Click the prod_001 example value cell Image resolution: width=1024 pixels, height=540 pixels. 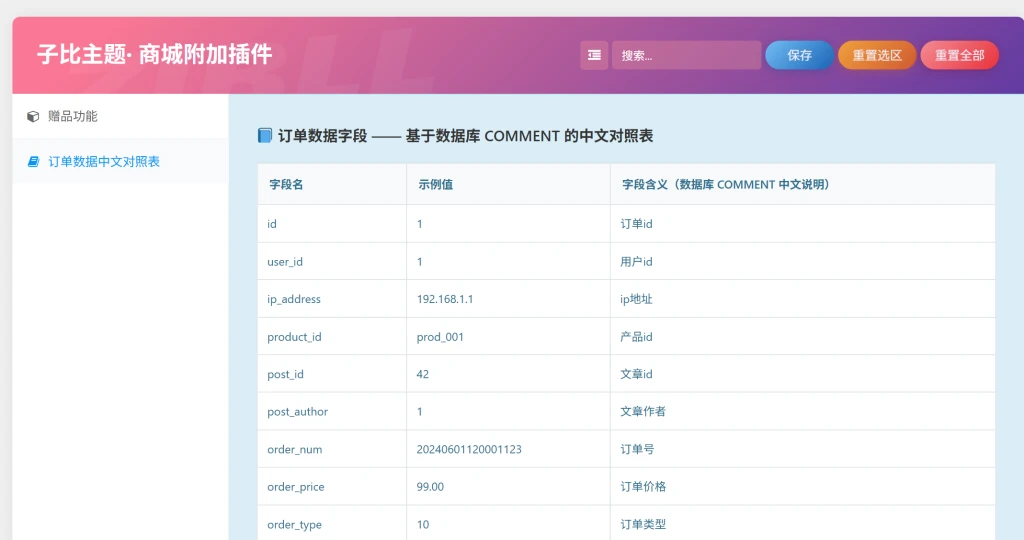click(x=440, y=337)
